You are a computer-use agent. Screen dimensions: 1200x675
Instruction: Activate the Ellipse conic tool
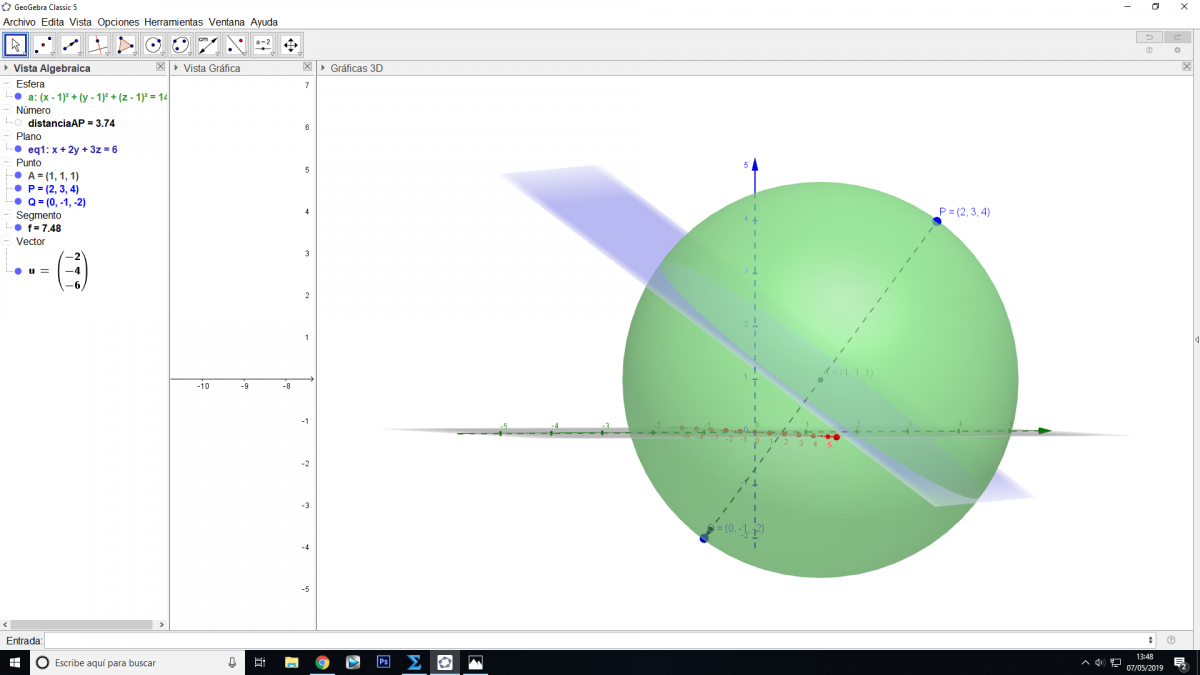(180, 45)
